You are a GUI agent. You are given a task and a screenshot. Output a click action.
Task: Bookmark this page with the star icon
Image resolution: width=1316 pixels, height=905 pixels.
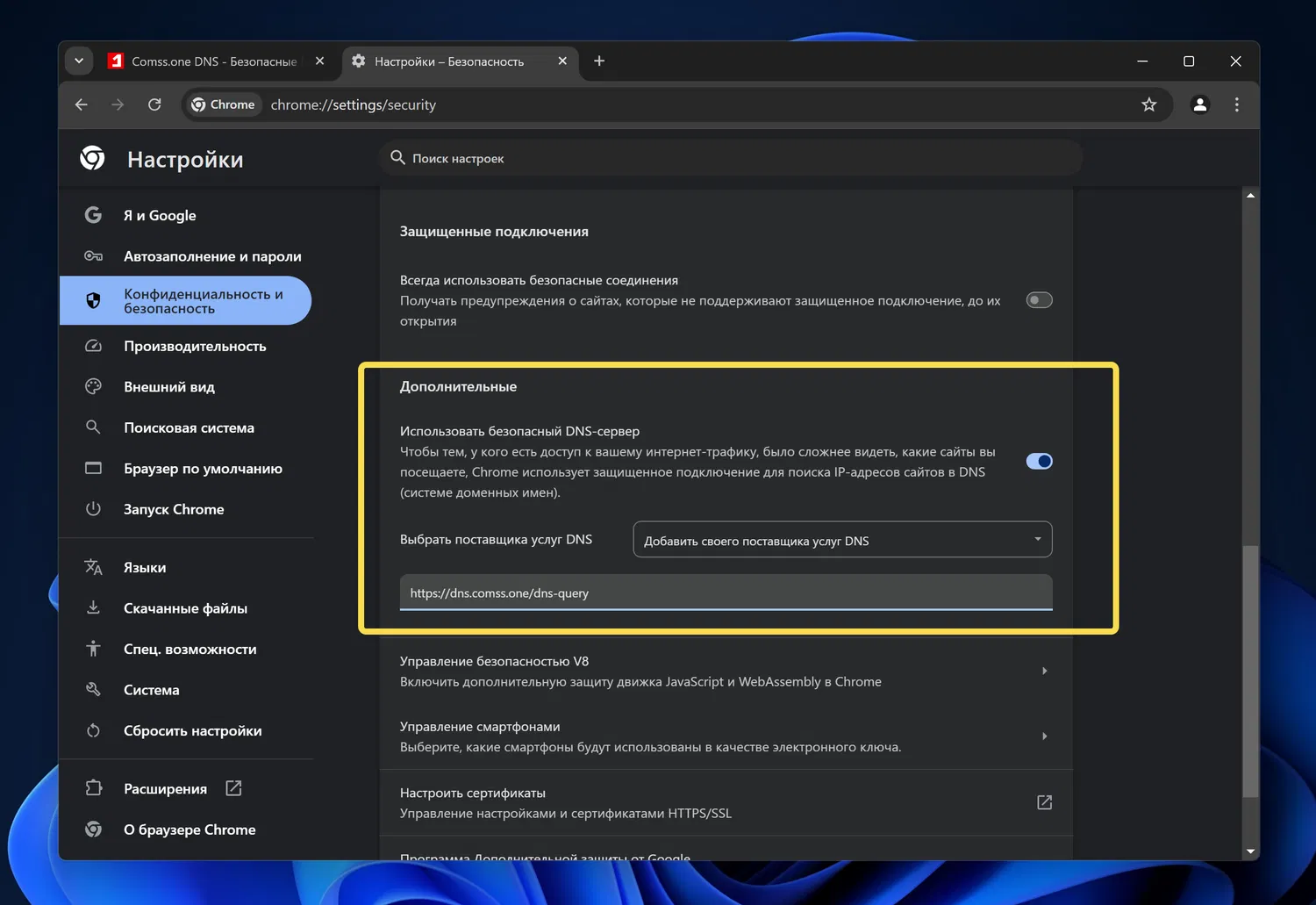(1148, 104)
